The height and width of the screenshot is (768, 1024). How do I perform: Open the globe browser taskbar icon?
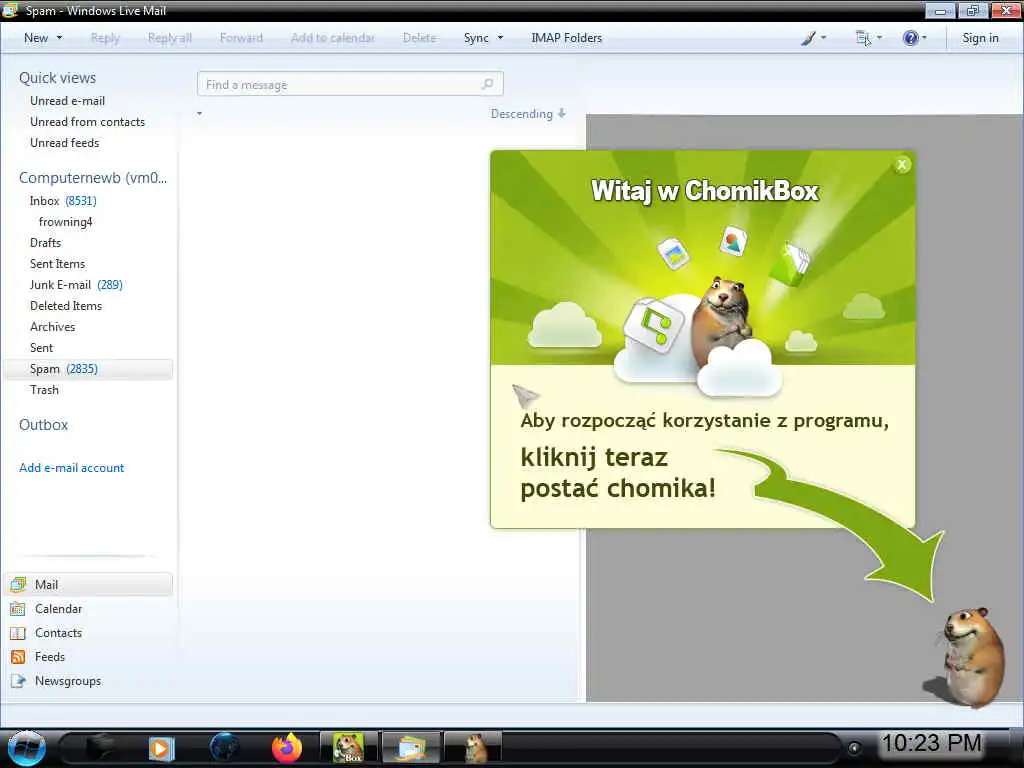click(224, 748)
